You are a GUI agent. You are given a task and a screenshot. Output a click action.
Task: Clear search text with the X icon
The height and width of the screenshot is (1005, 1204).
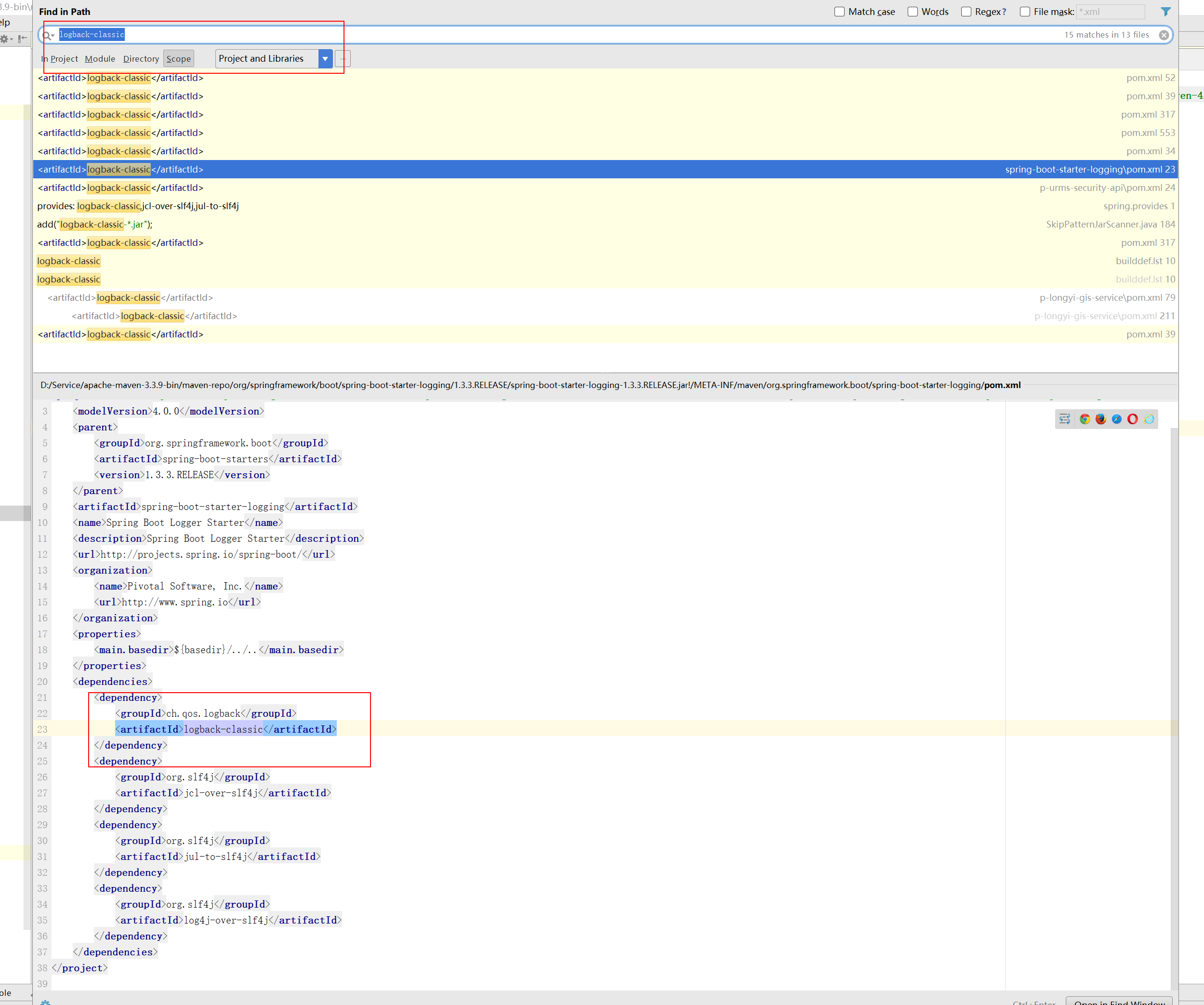point(1164,35)
